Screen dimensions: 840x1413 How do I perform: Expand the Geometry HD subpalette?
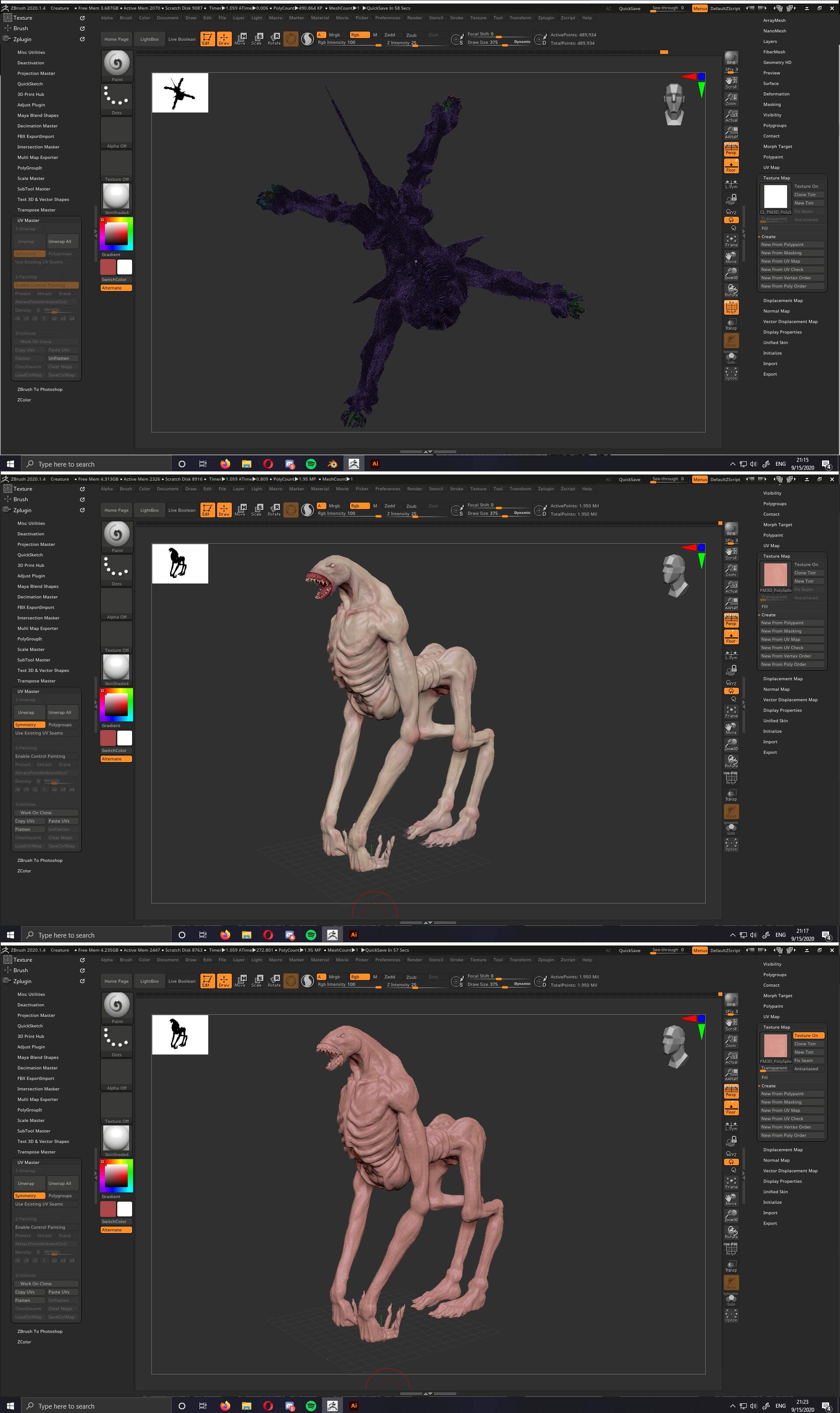pyautogui.click(x=777, y=62)
